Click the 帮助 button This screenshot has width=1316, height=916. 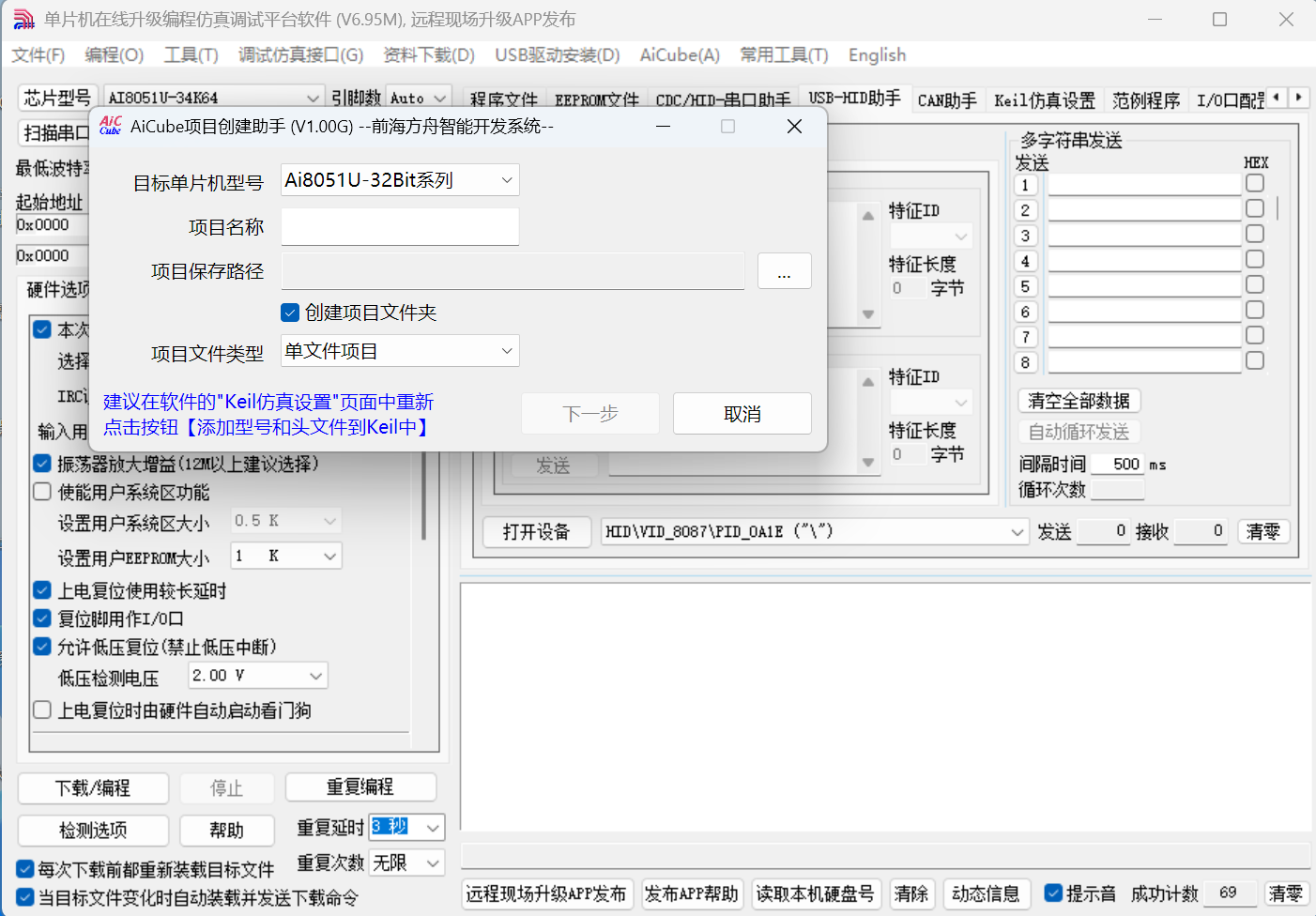point(226,831)
